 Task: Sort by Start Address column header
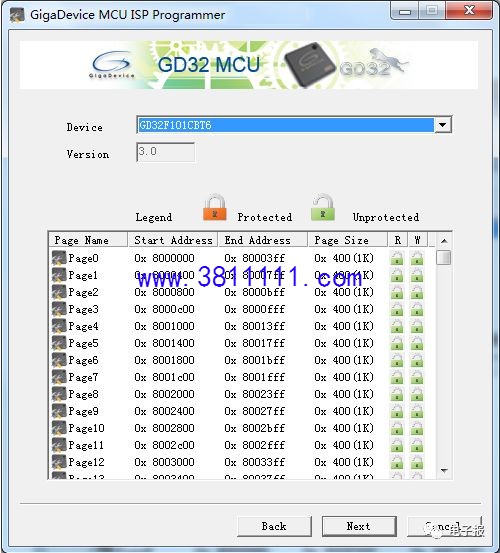[x=173, y=240]
